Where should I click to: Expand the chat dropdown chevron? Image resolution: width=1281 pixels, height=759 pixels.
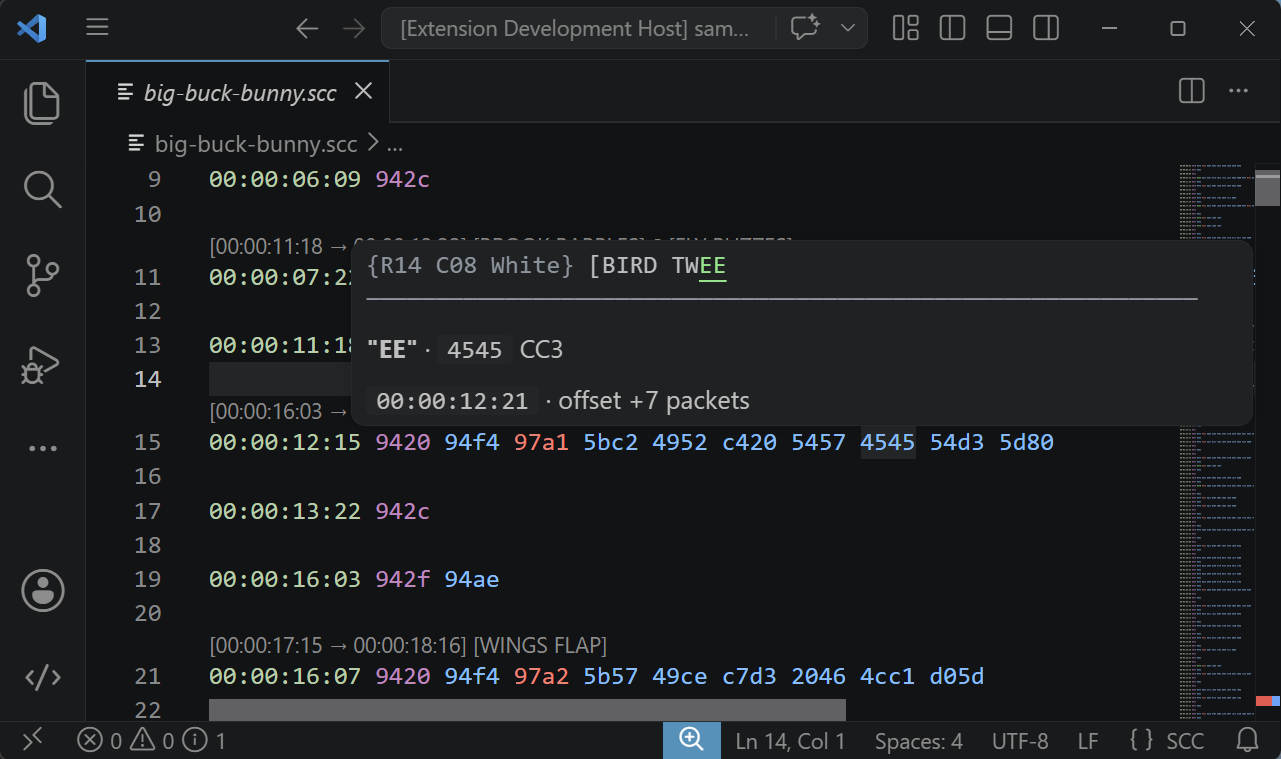coord(848,28)
